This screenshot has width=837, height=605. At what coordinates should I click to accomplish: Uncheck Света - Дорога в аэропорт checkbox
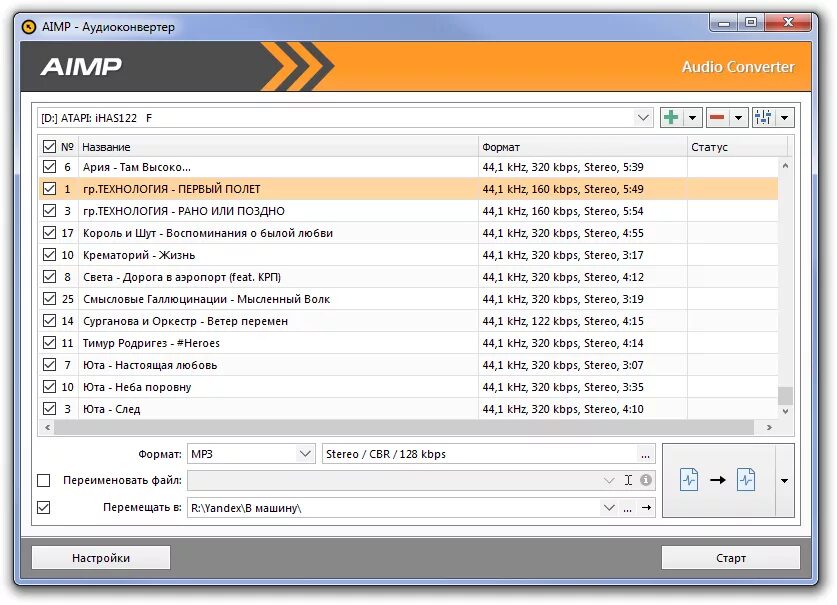point(49,277)
